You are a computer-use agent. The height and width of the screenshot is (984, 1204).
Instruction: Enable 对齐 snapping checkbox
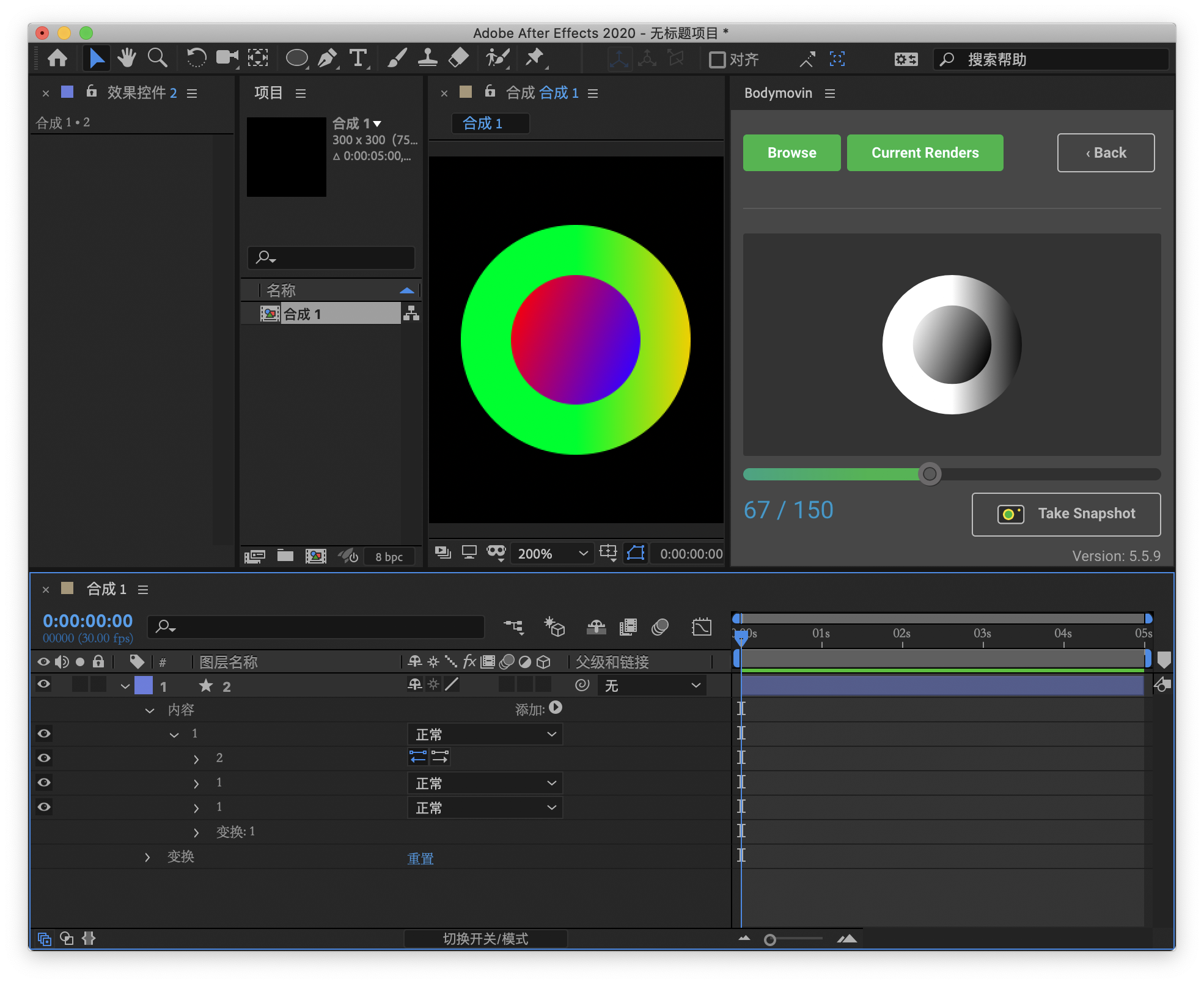tap(716, 59)
